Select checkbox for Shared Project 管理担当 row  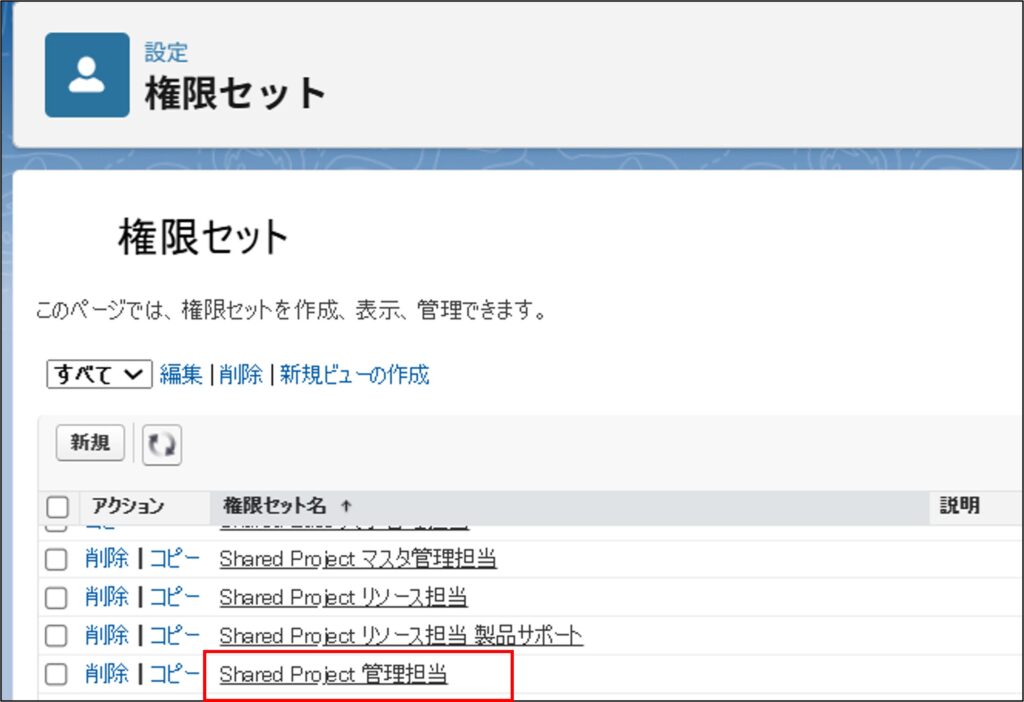tap(56, 675)
